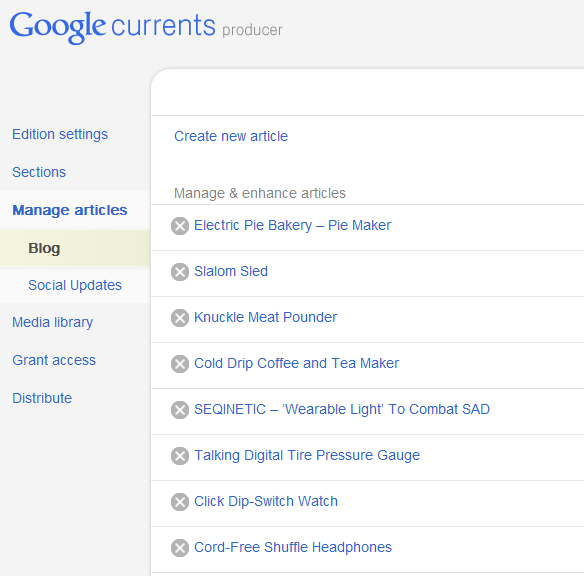This screenshot has width=584, height=576.
Task: Remove Click Dip-Switch Watch via X icon
Action: pos(180,502)
